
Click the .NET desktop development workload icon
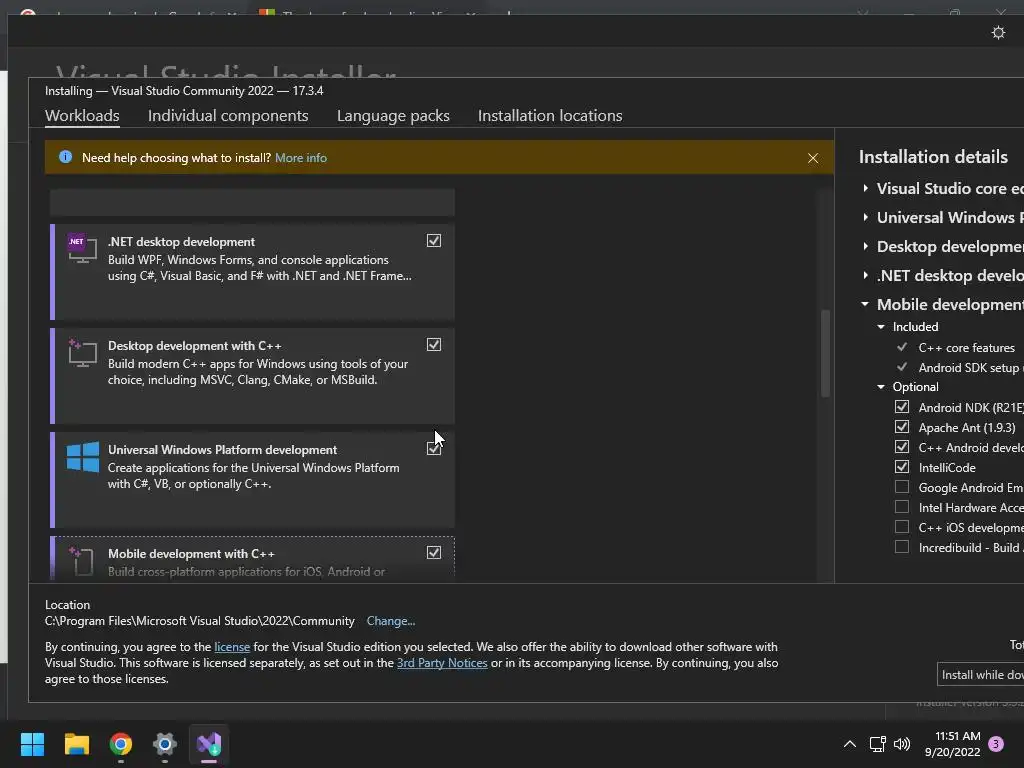[82, 248]
